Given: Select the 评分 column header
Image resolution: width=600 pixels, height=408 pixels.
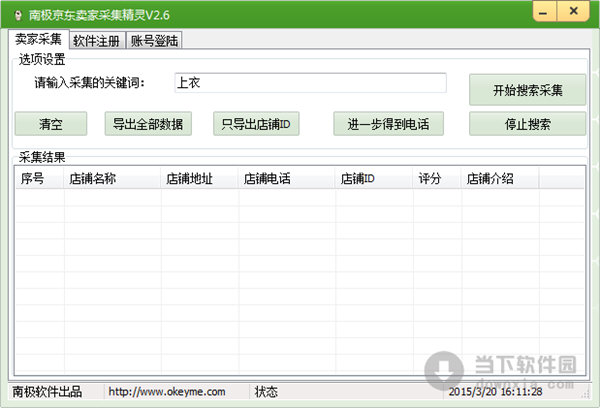Looking at the screenshot, I should click(437, 178).
